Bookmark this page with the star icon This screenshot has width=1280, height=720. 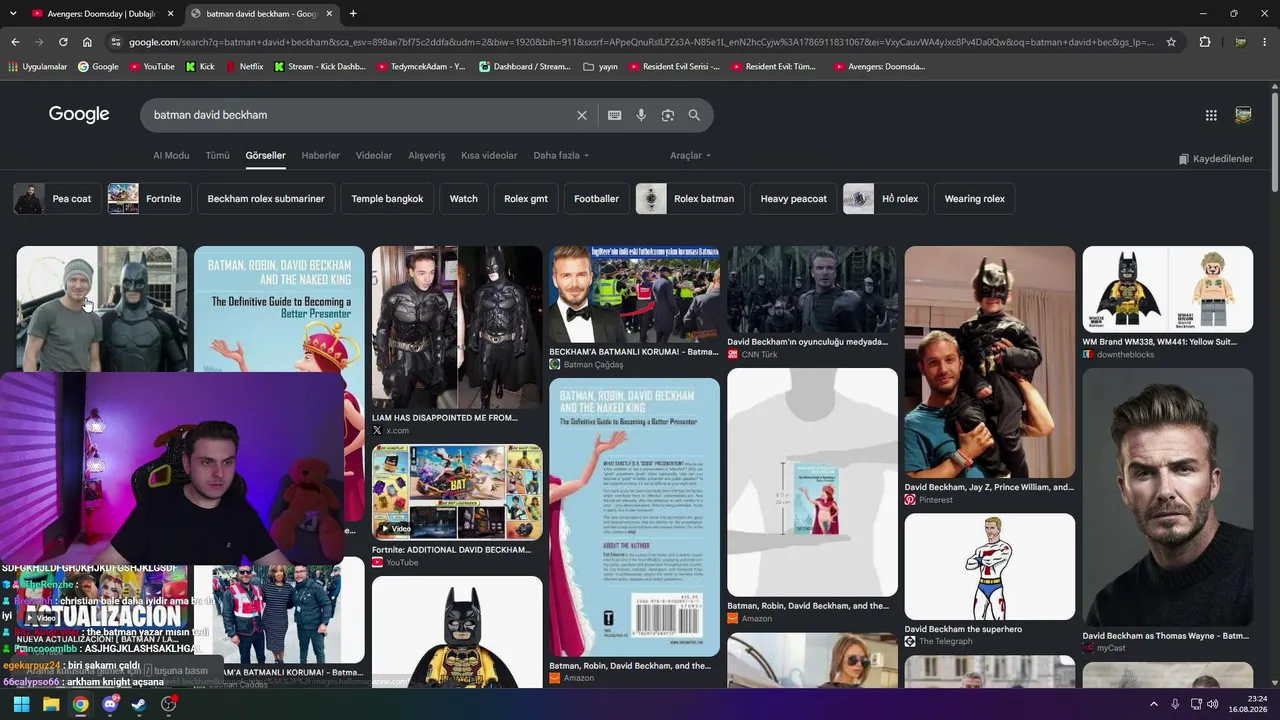(x=1171, y=42)
